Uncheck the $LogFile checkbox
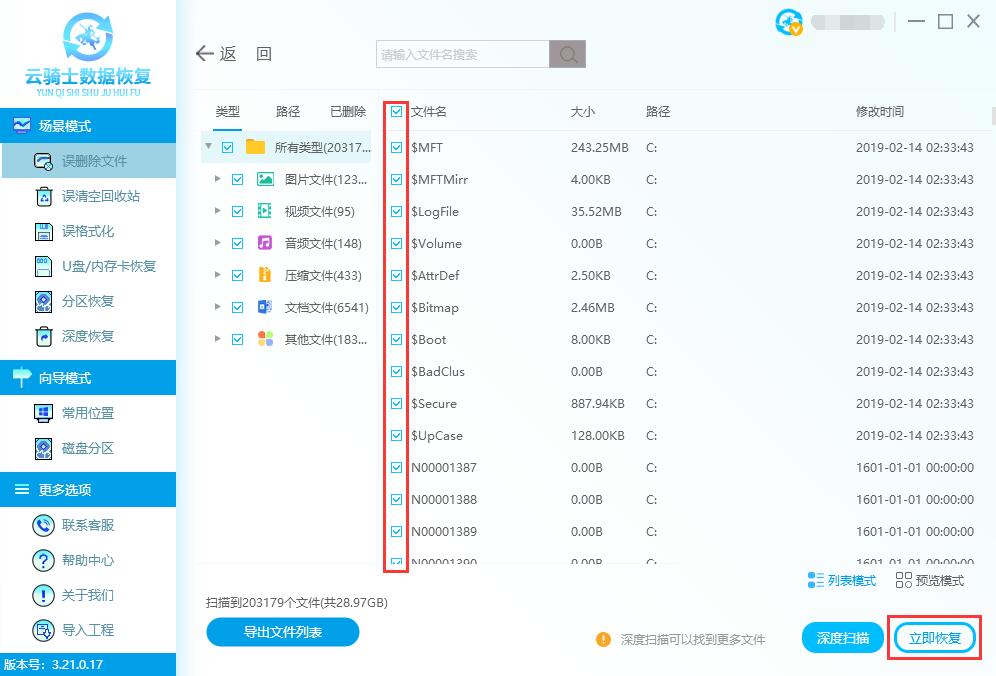This screenshot has width=996, height=676. click(396, 212)
